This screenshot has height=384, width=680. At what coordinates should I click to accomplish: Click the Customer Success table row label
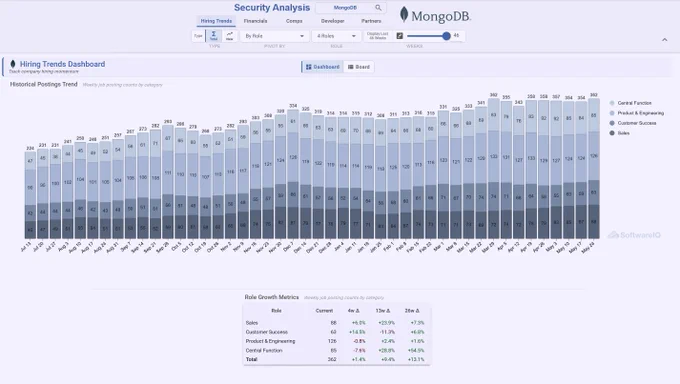click(x=267, y=332)
